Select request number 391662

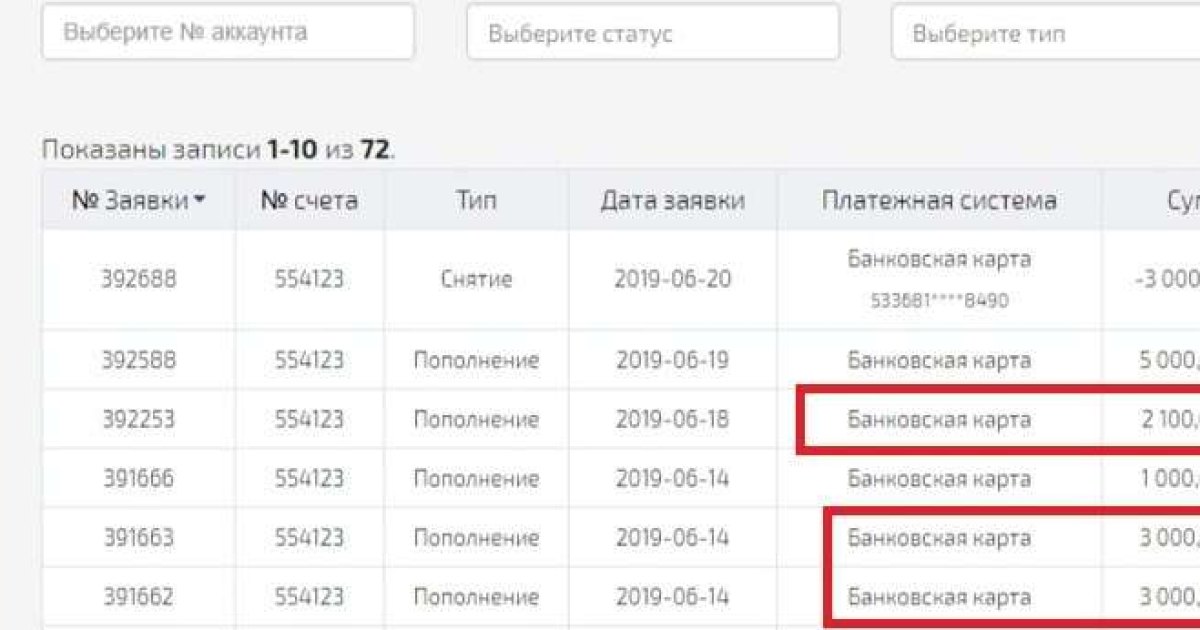[138, 597]
